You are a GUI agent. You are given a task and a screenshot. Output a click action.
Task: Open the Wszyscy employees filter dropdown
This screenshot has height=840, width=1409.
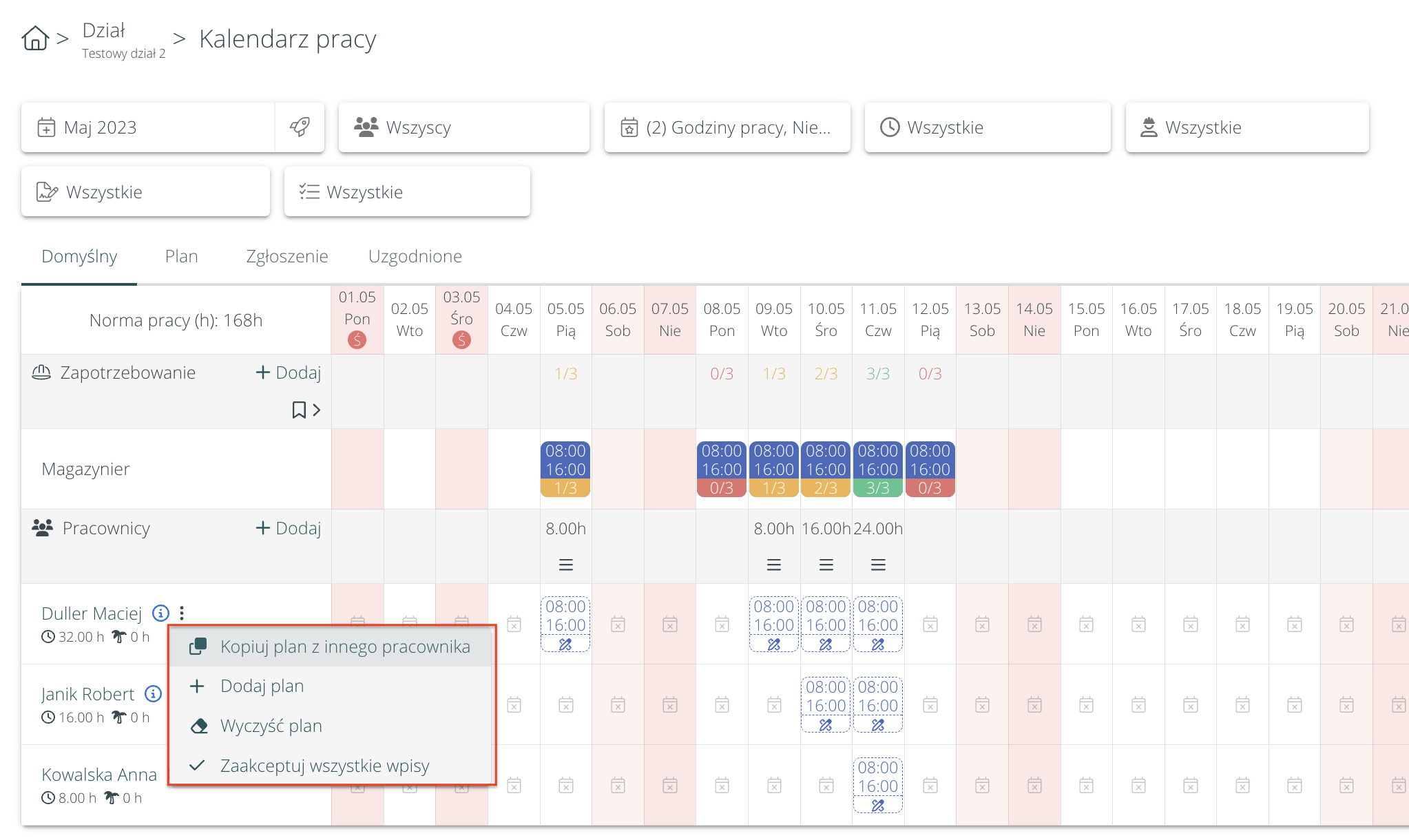(463, 127)
